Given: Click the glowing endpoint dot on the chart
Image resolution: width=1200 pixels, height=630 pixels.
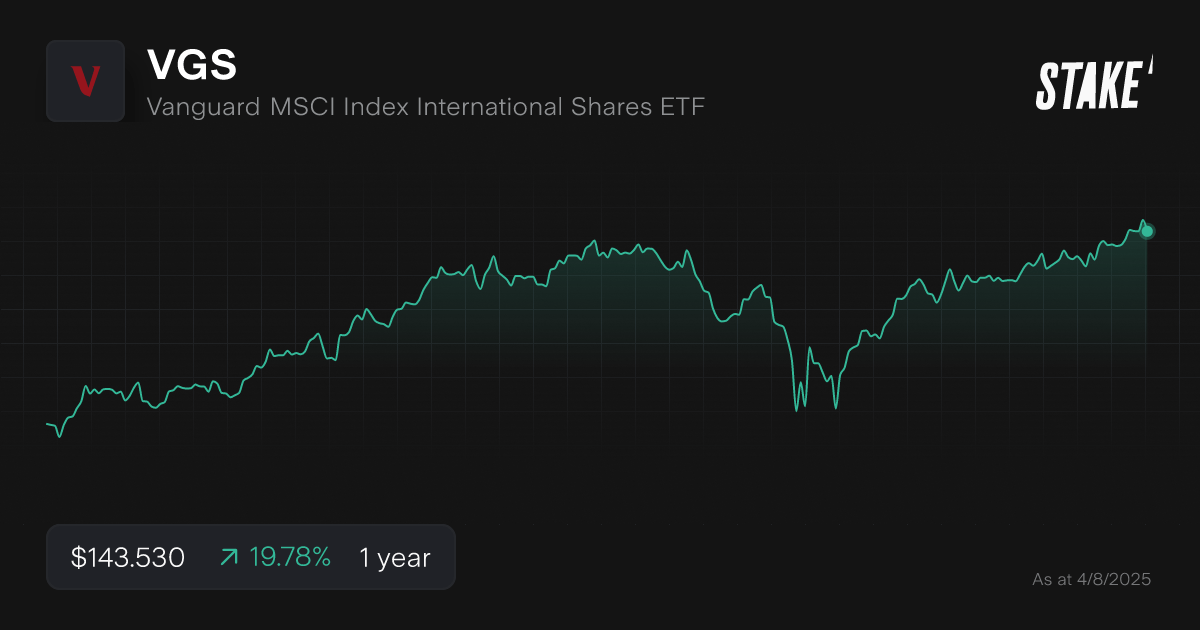Looking at the screenshot, I should point(1145,230).
